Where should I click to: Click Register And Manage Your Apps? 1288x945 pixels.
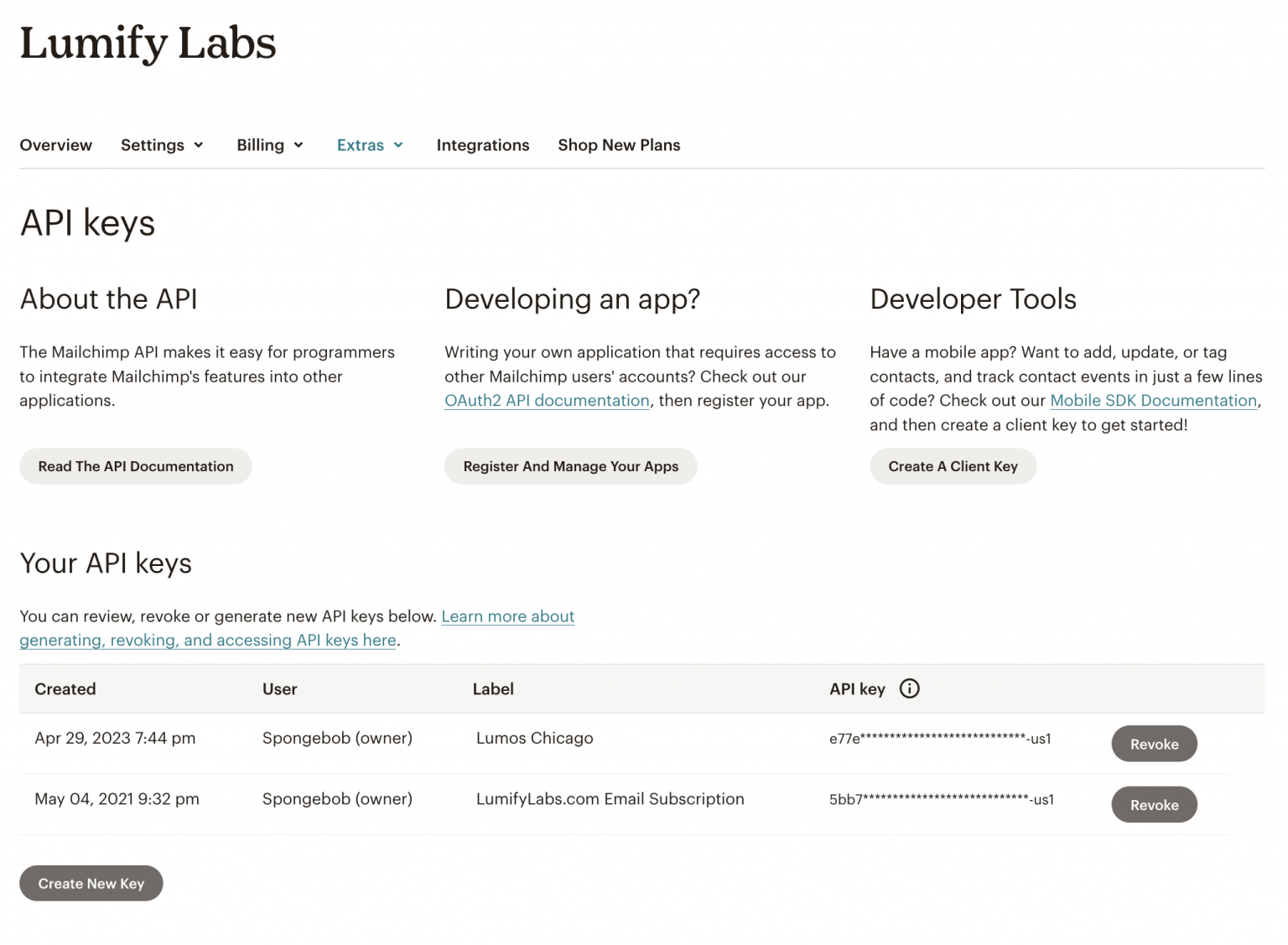tap(571, 466)
